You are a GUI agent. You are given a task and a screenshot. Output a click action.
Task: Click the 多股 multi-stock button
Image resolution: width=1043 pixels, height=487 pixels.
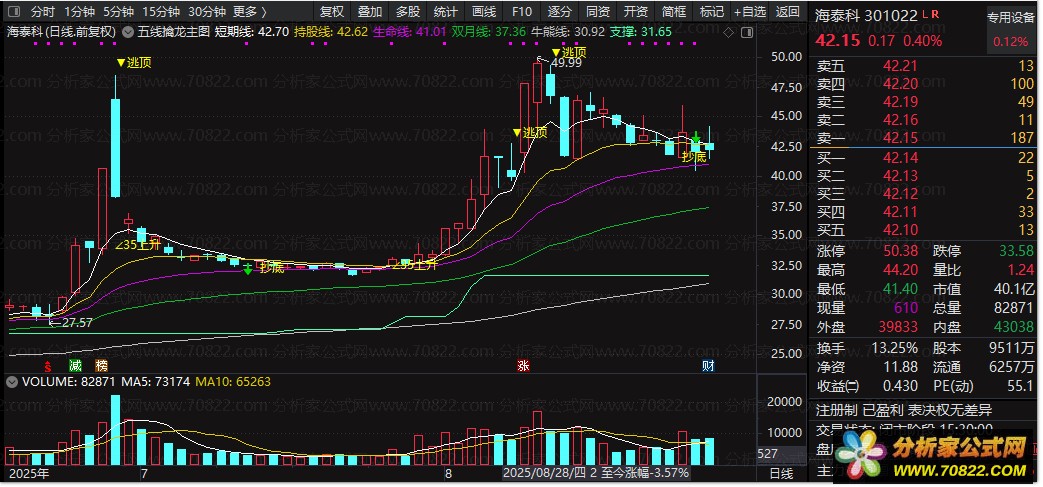[x=408, y=11]
